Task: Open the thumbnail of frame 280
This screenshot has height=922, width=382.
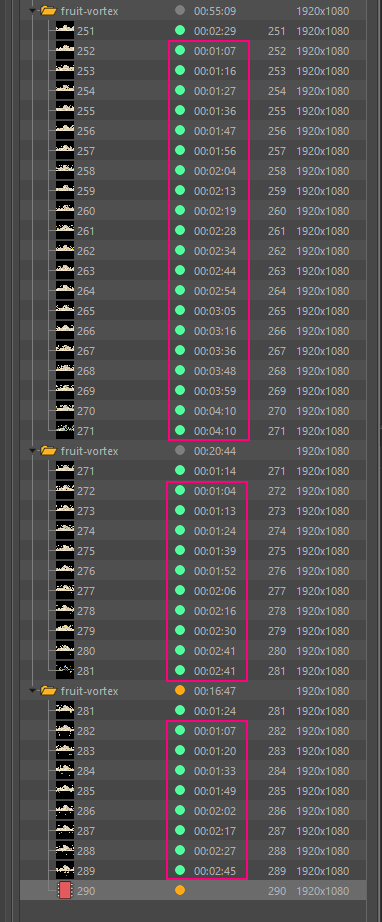Action: [65, 650]
